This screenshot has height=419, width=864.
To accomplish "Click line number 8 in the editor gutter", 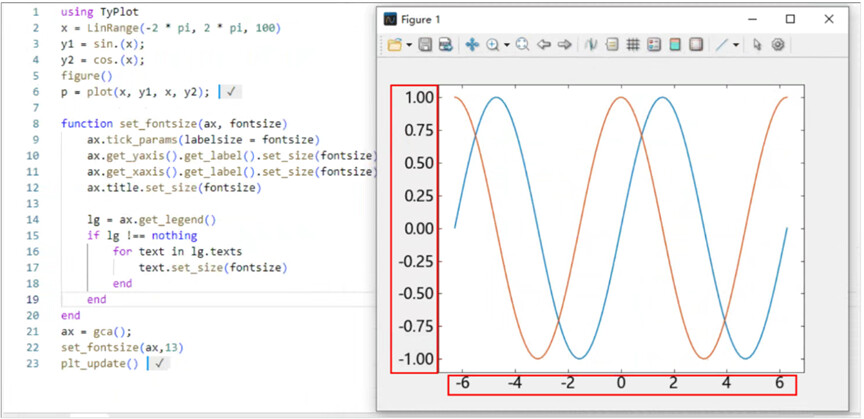I will 35,123.
